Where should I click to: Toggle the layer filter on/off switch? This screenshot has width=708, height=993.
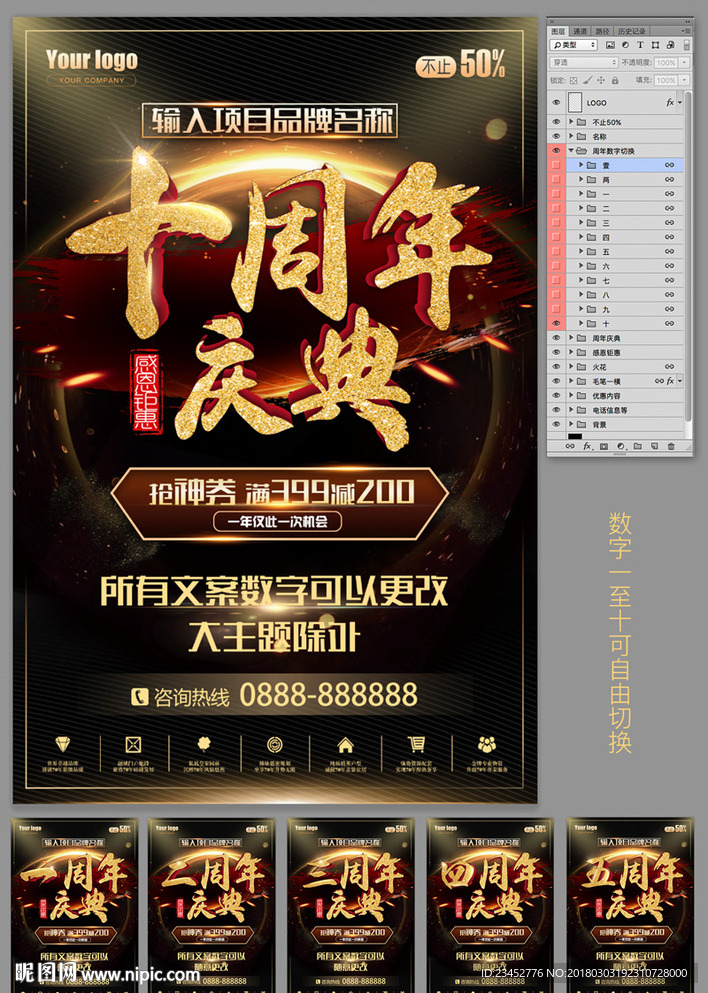point(687,45)
